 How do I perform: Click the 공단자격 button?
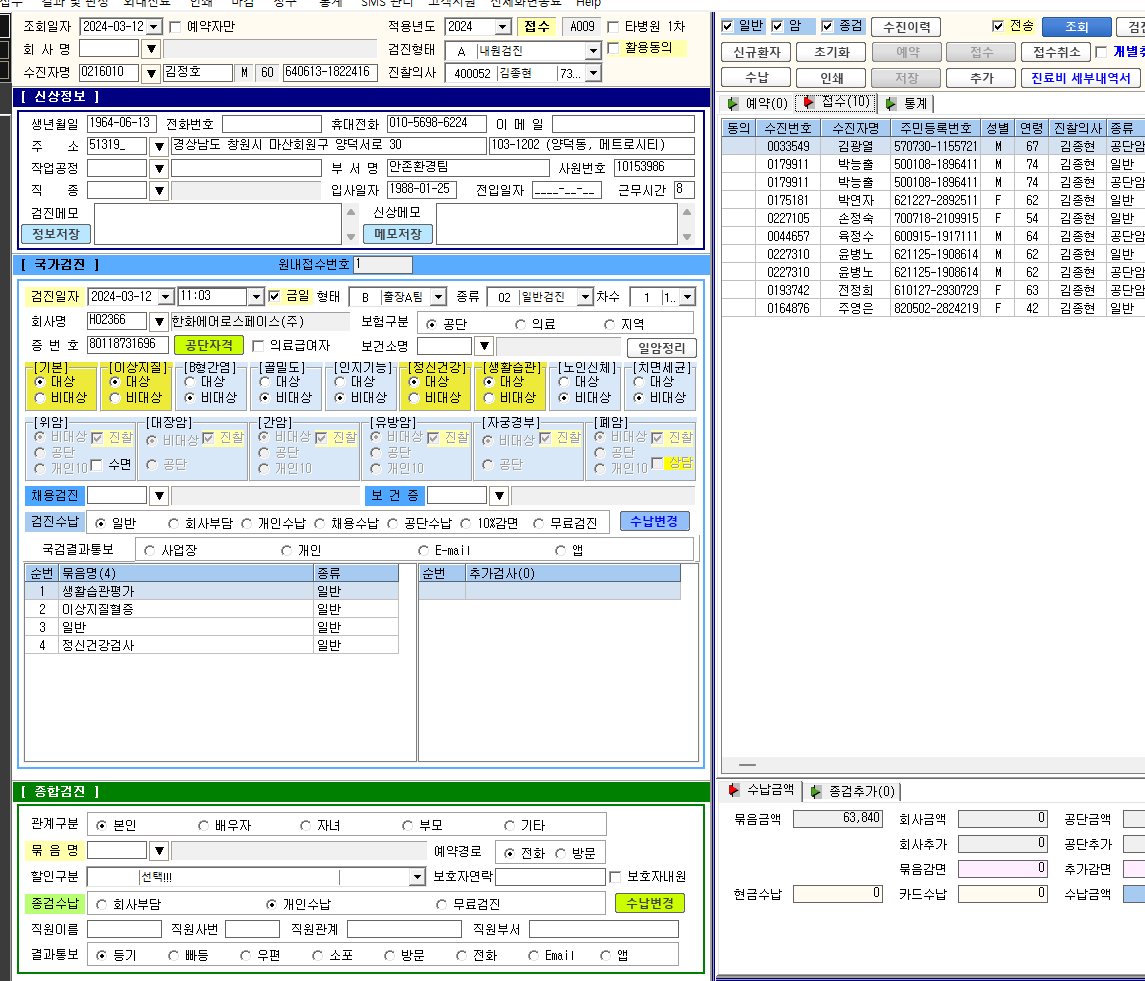click(209, 345)
